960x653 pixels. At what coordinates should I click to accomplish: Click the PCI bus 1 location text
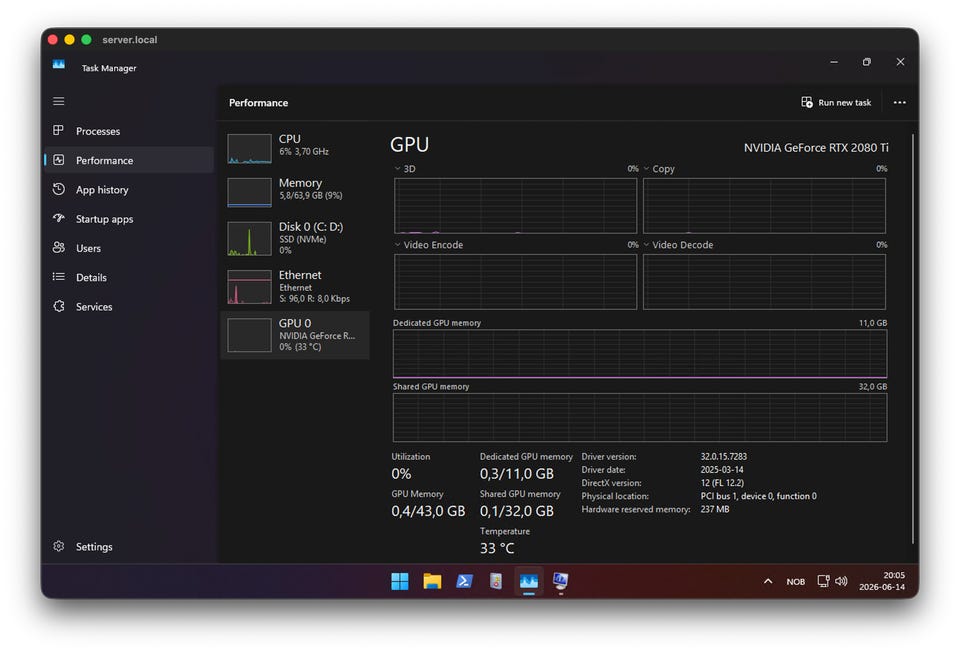758,496
